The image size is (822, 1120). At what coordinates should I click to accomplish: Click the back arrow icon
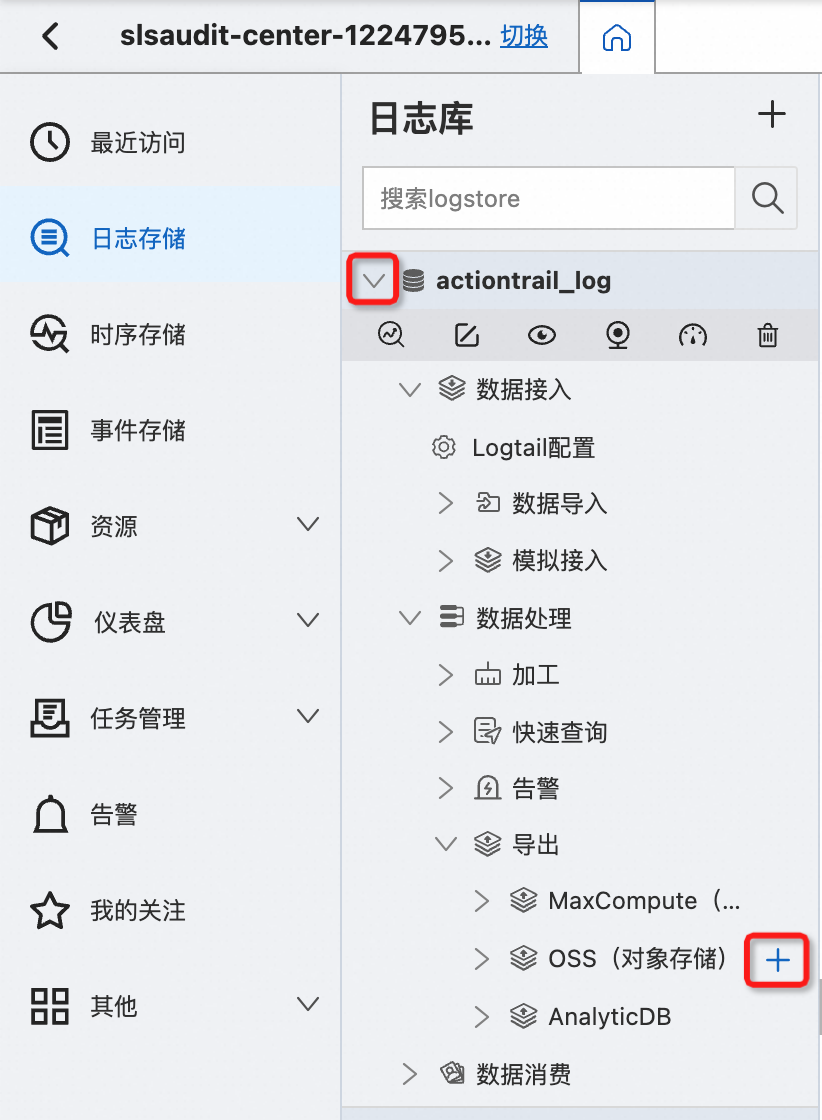point(50,36)
